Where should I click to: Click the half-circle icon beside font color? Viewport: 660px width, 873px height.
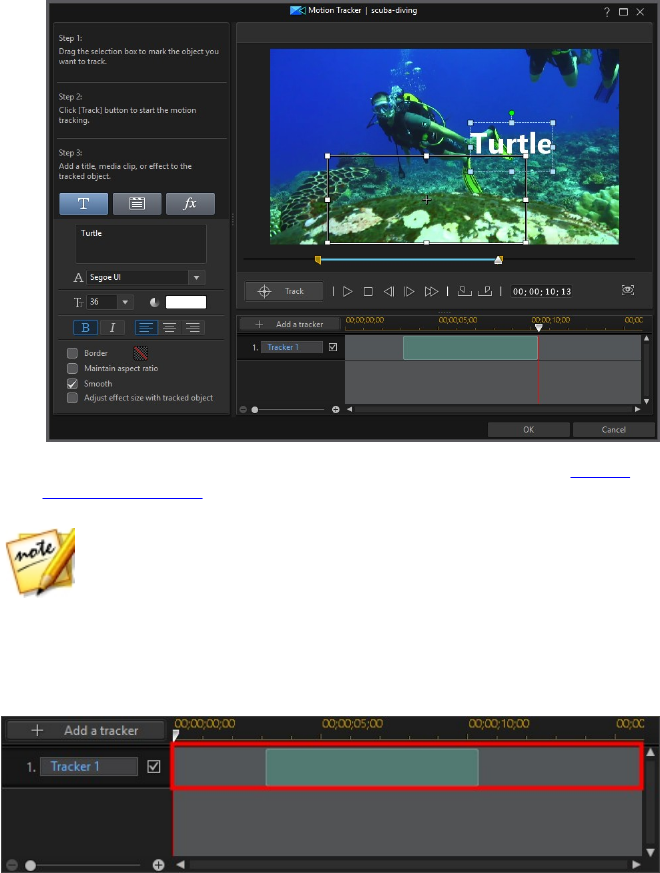(154, 302)
